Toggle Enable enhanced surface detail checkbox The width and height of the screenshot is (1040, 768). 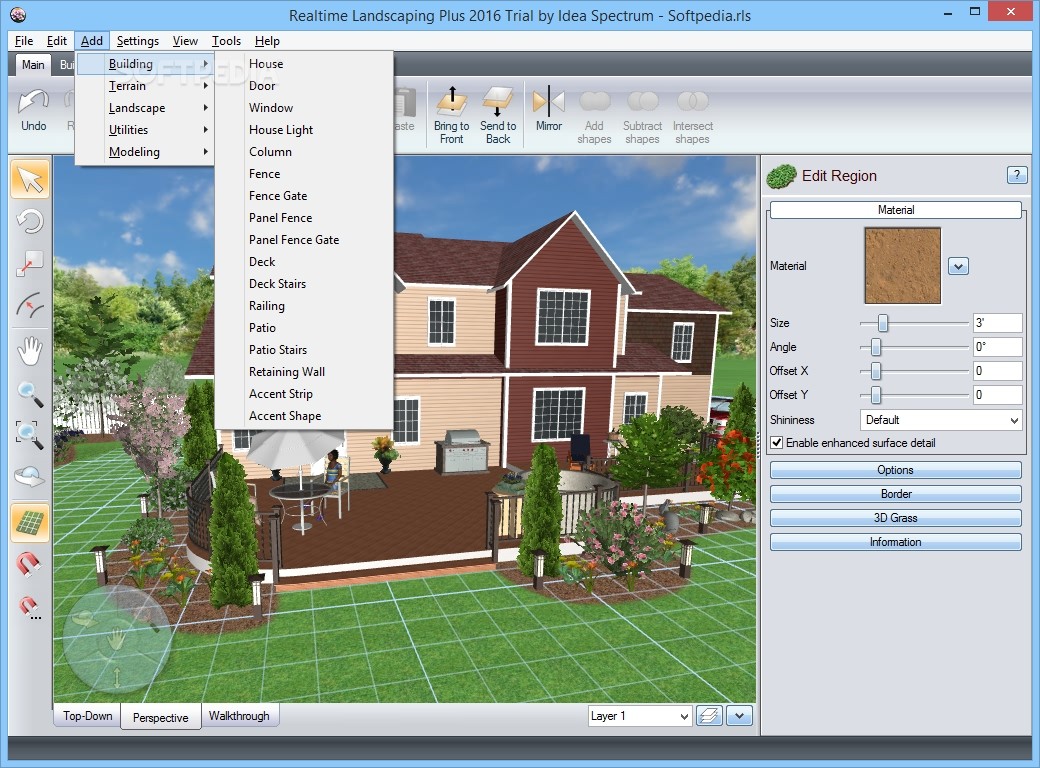click(777, 442)
